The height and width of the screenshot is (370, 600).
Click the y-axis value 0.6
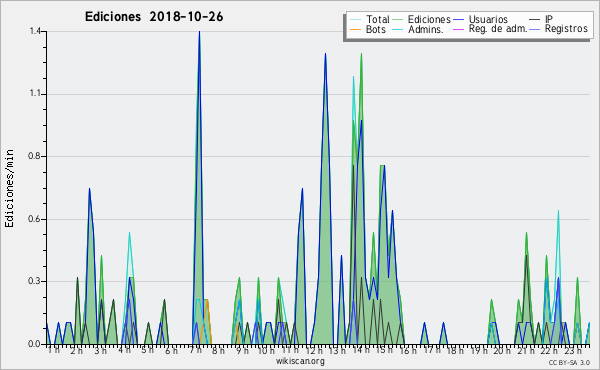(34, 219)
